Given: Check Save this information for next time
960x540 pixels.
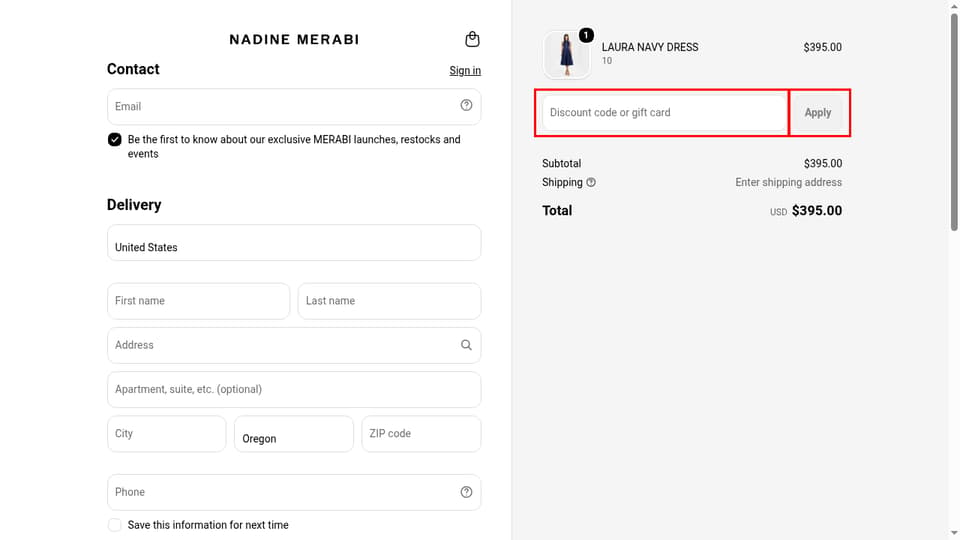Looking at the screenshot, I should click(x=114, y=525).
